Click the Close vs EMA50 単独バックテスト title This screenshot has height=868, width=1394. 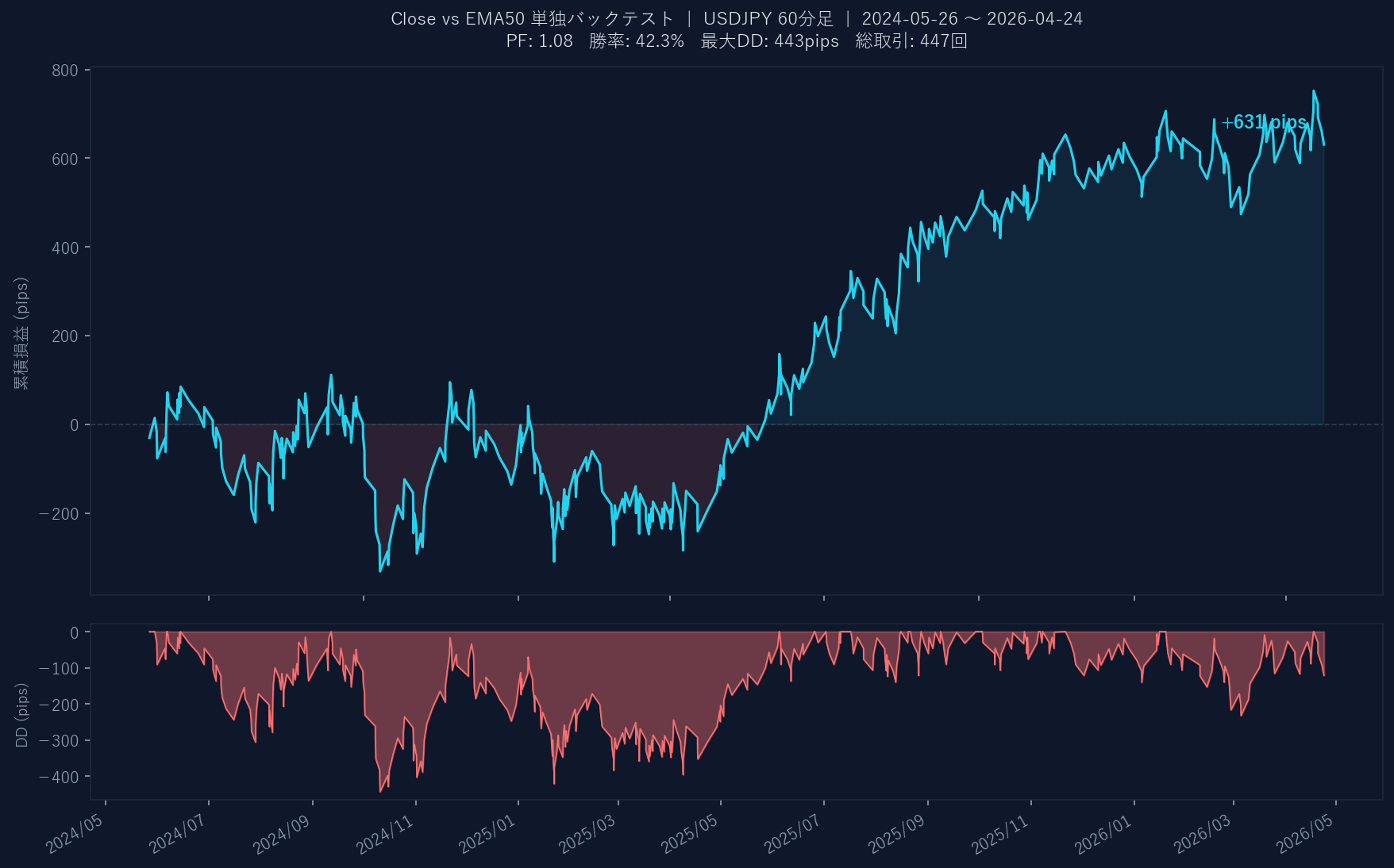532,19
